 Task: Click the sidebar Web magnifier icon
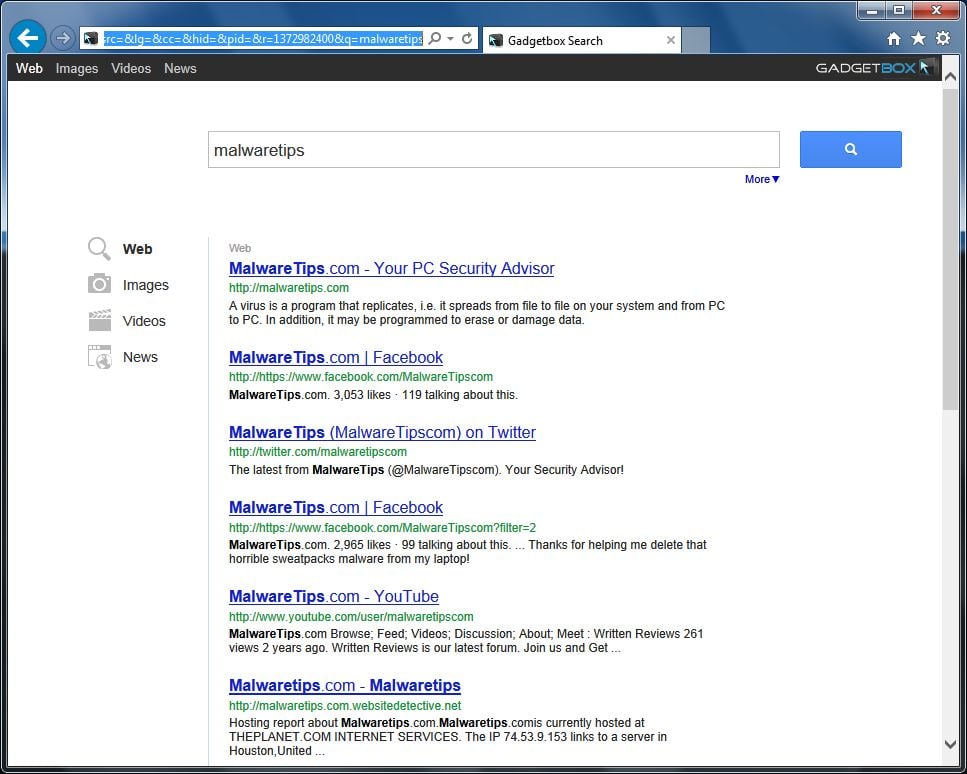[99, 249]
